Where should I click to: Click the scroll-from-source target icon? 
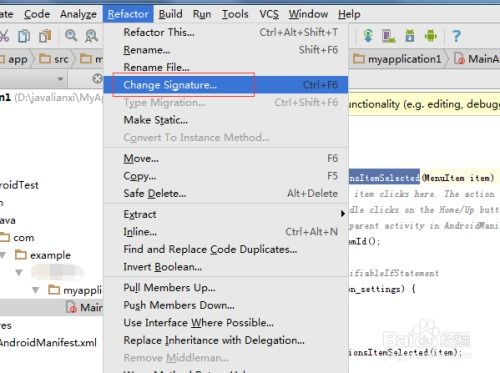(97, 79)
